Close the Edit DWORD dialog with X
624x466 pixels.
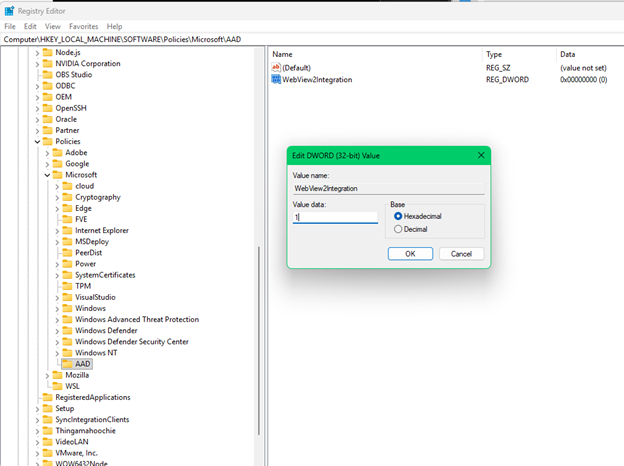(481, 155)
